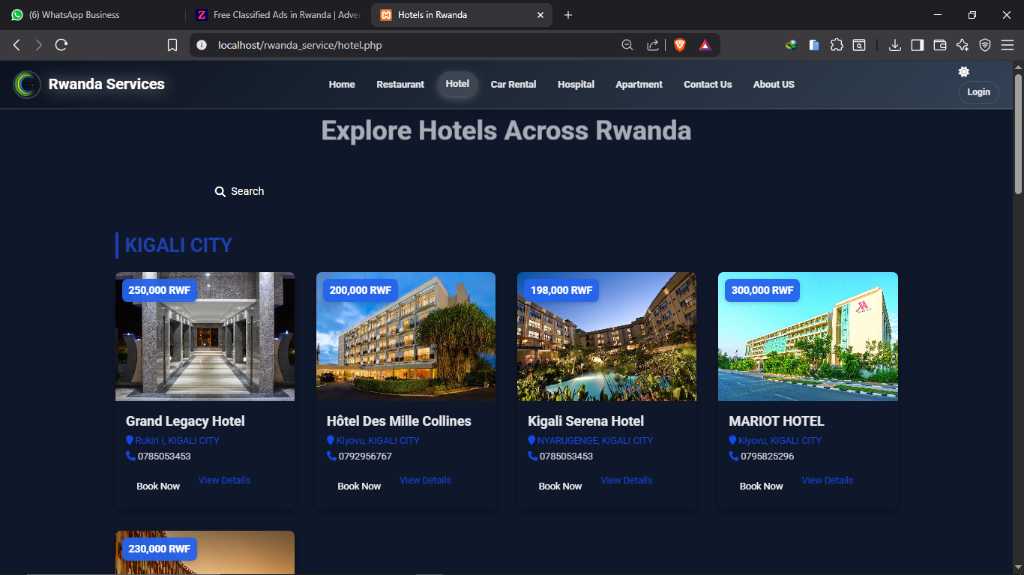Viewport: 1024px width, 575px height.
Task: View Details of Hôtel Des Mille Collines
Action: (x=426, y=480)
